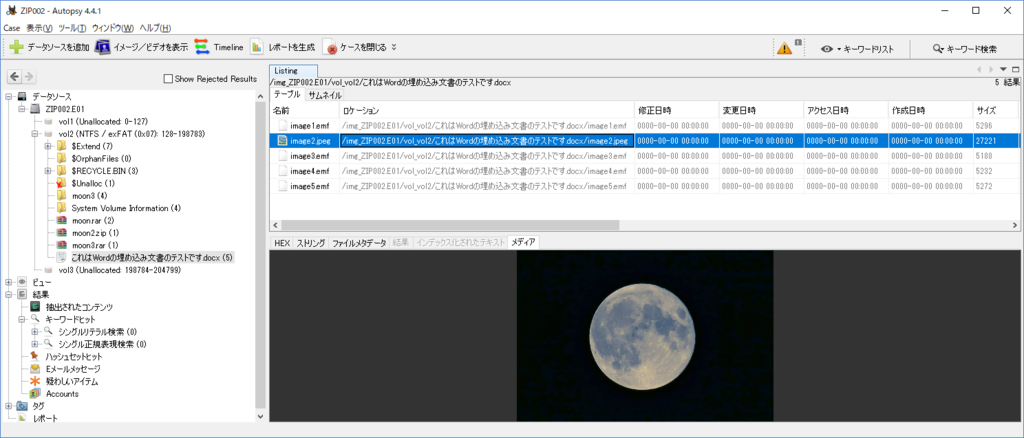Select the image4.emf row
Screen dimensions: 1024x438
(644, 170)
